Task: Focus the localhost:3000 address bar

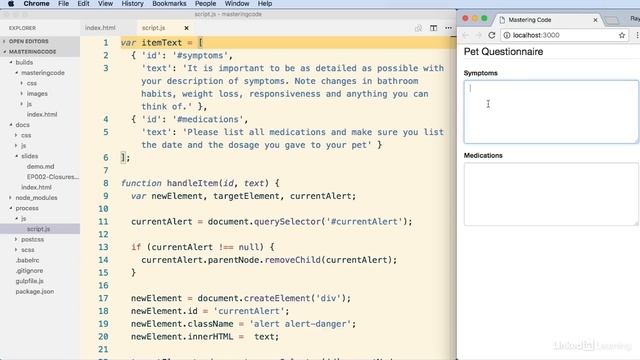Action: pos(565,35)
